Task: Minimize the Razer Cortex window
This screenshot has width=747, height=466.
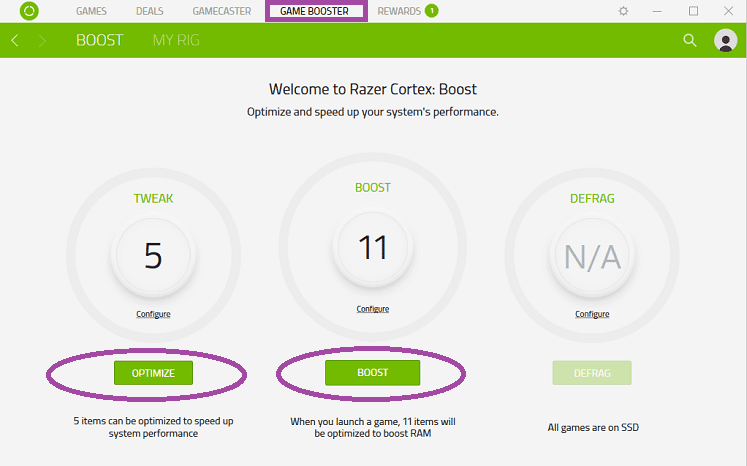Action: 657,11
